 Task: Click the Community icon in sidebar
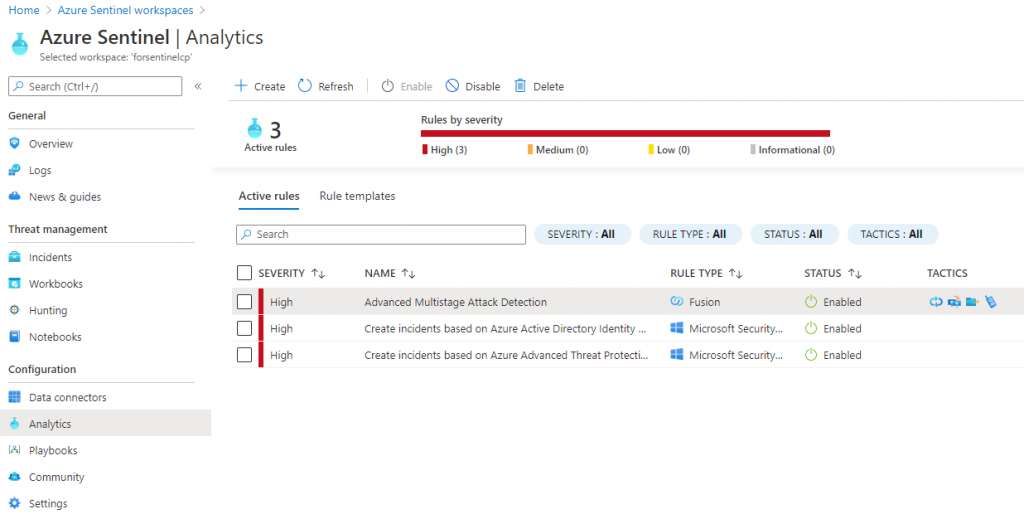click(x=14, y=477)
